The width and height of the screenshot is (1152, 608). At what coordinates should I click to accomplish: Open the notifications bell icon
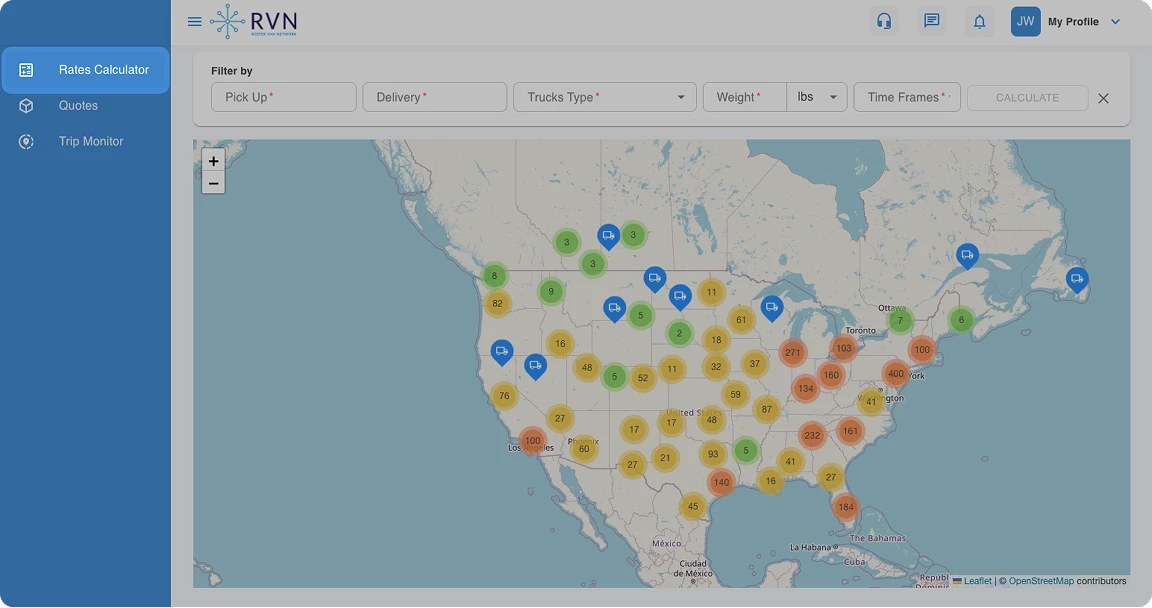tap(979, 21)
